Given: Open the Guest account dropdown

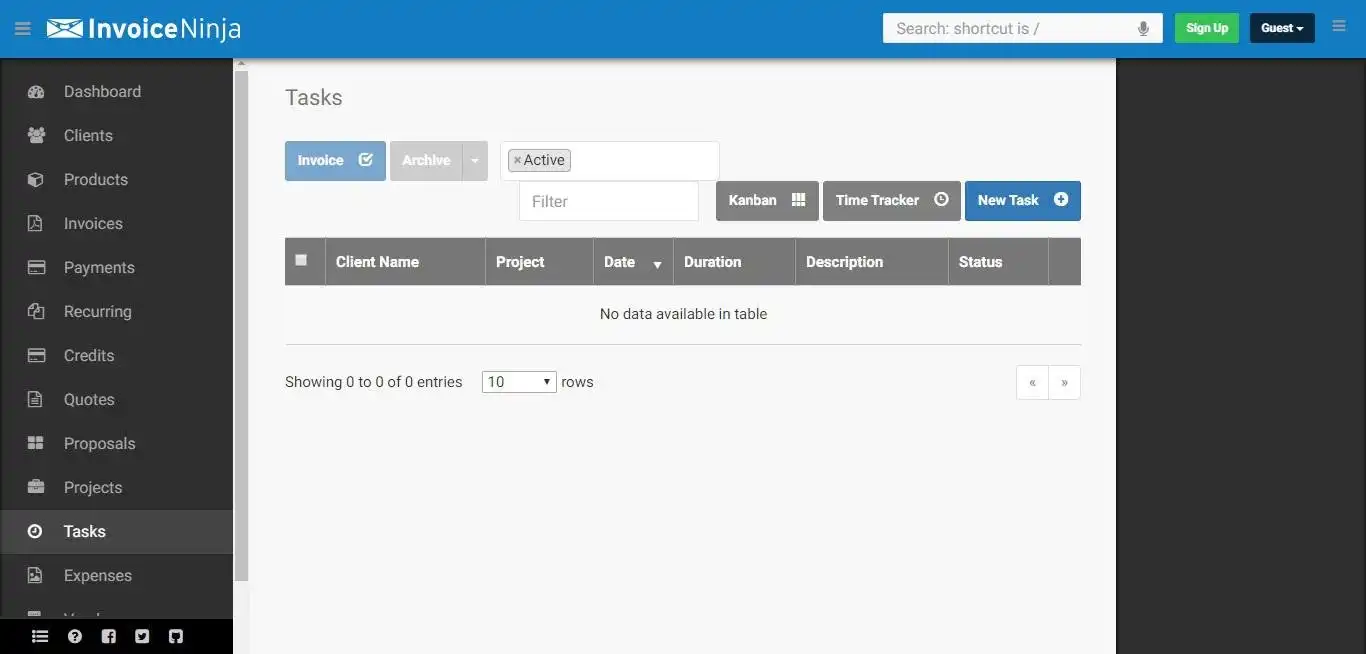Looking at the screenshot, I should 1281,27.
